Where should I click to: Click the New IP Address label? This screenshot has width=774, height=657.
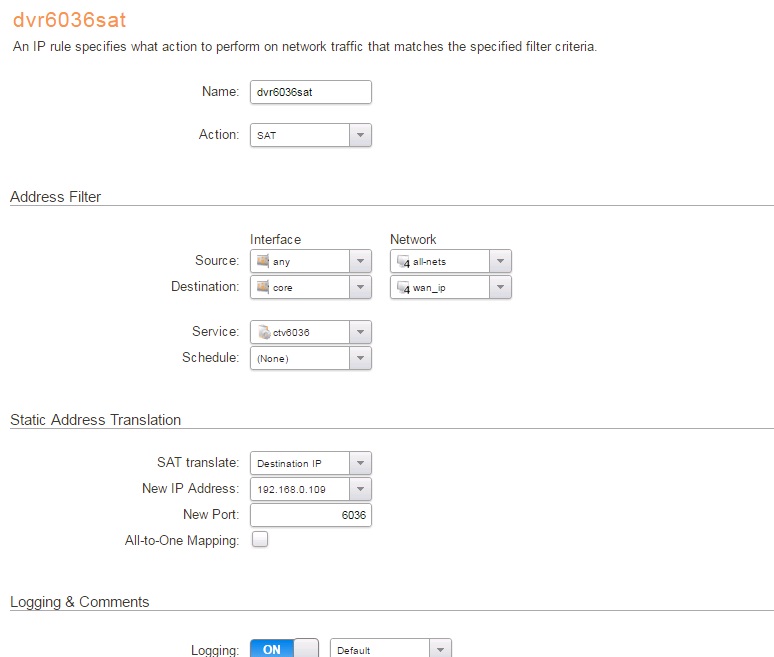pyautogui.click(x=190, y=488)
